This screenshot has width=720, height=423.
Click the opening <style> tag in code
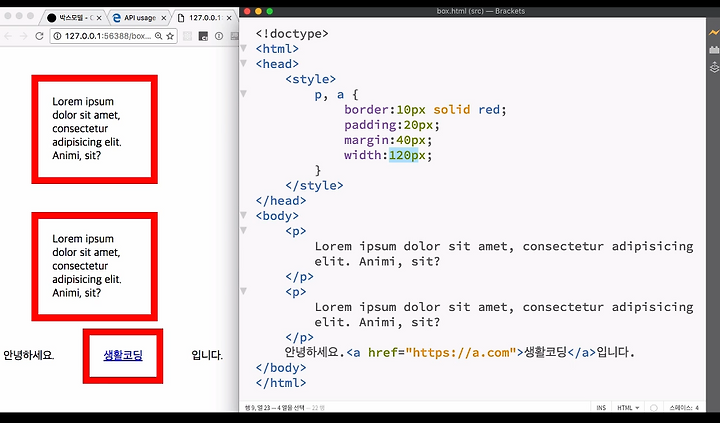[x=310, y=79]
